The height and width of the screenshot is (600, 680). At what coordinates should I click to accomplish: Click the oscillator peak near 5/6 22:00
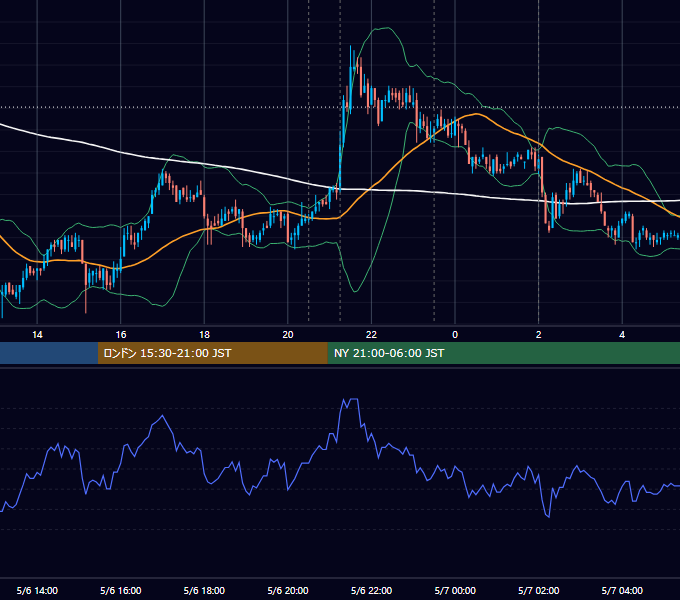coord(353,399)
